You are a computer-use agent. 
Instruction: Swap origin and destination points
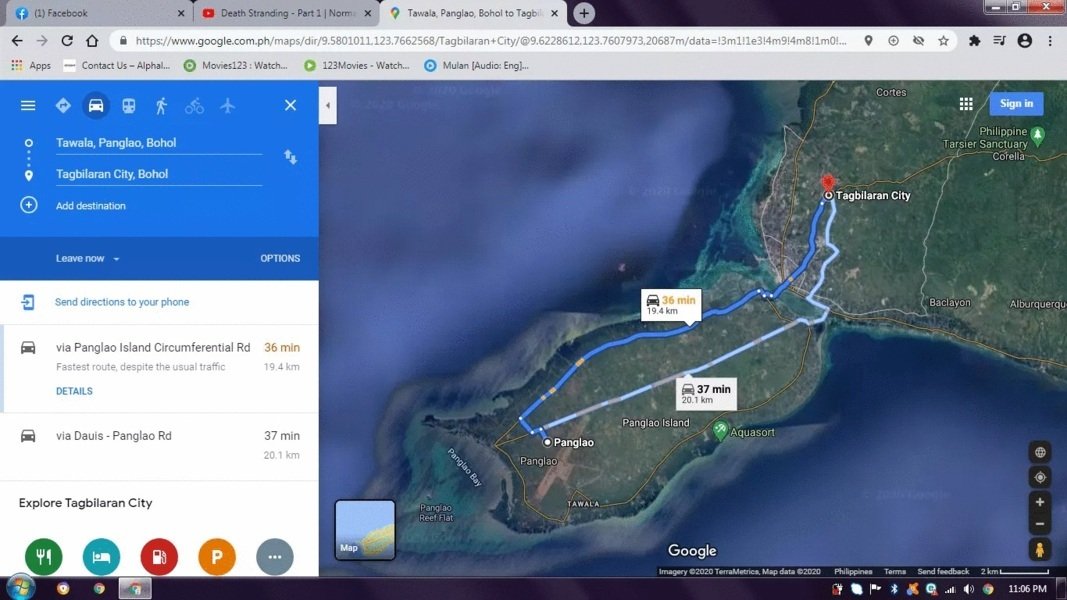(x=291, y=158)
